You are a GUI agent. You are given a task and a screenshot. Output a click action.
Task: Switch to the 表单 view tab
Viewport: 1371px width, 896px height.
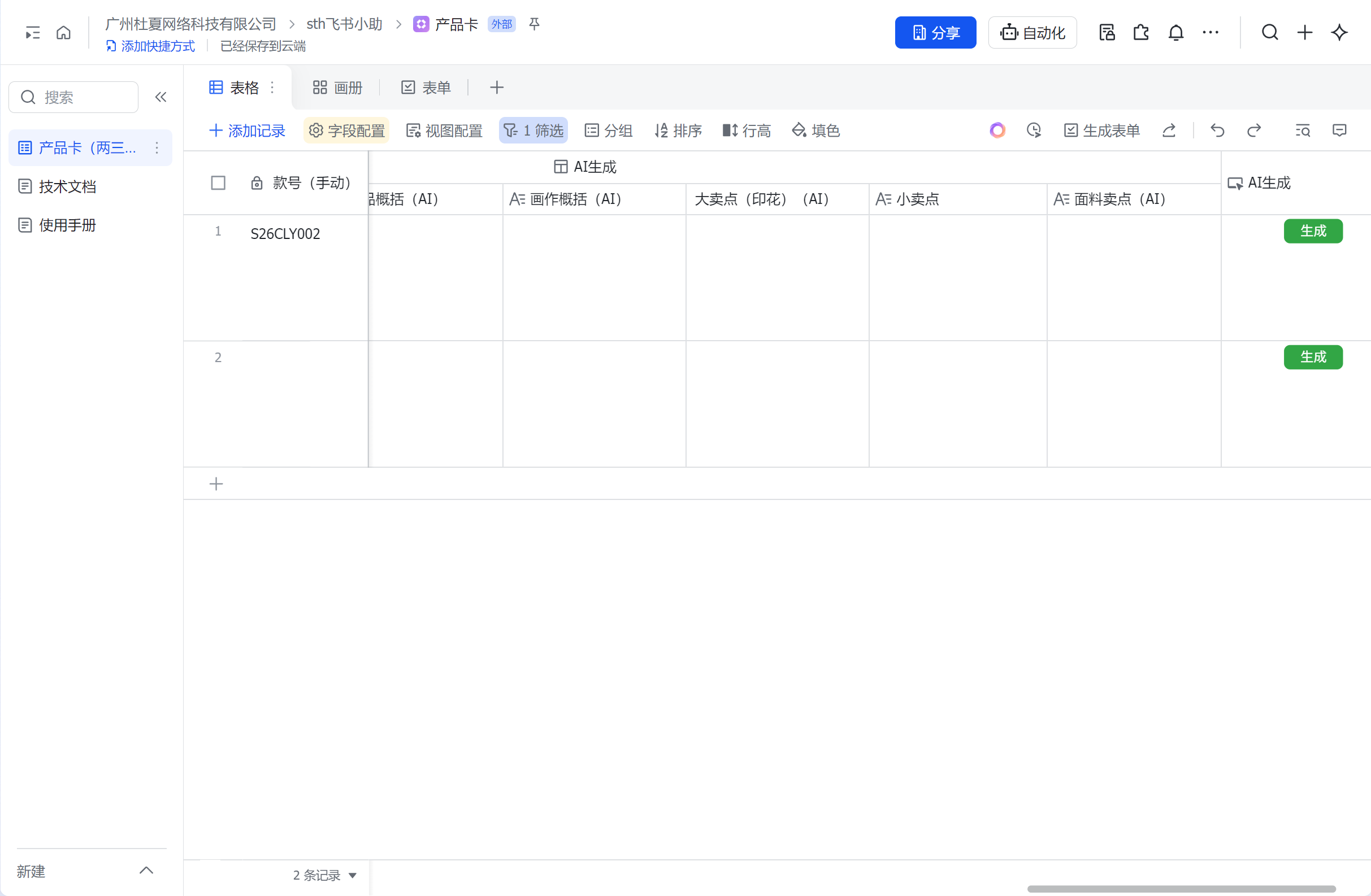426,88
